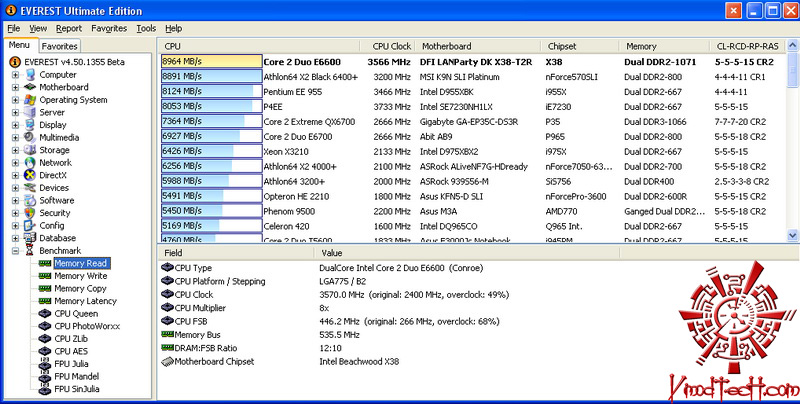This screenshot has width=800, height=404.
Task: Click the Motherboard tree icon
Action: coord(31,87)
